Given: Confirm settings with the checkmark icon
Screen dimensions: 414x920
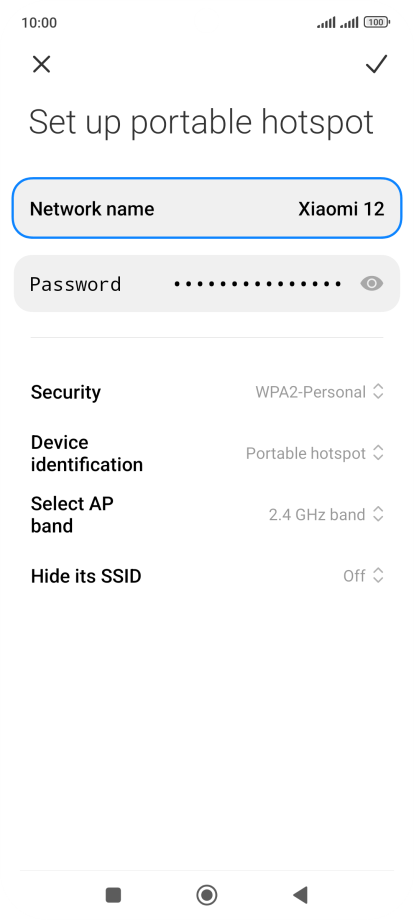Looking at the screenshot, I should pyautogui.click(x=376, y=64).
